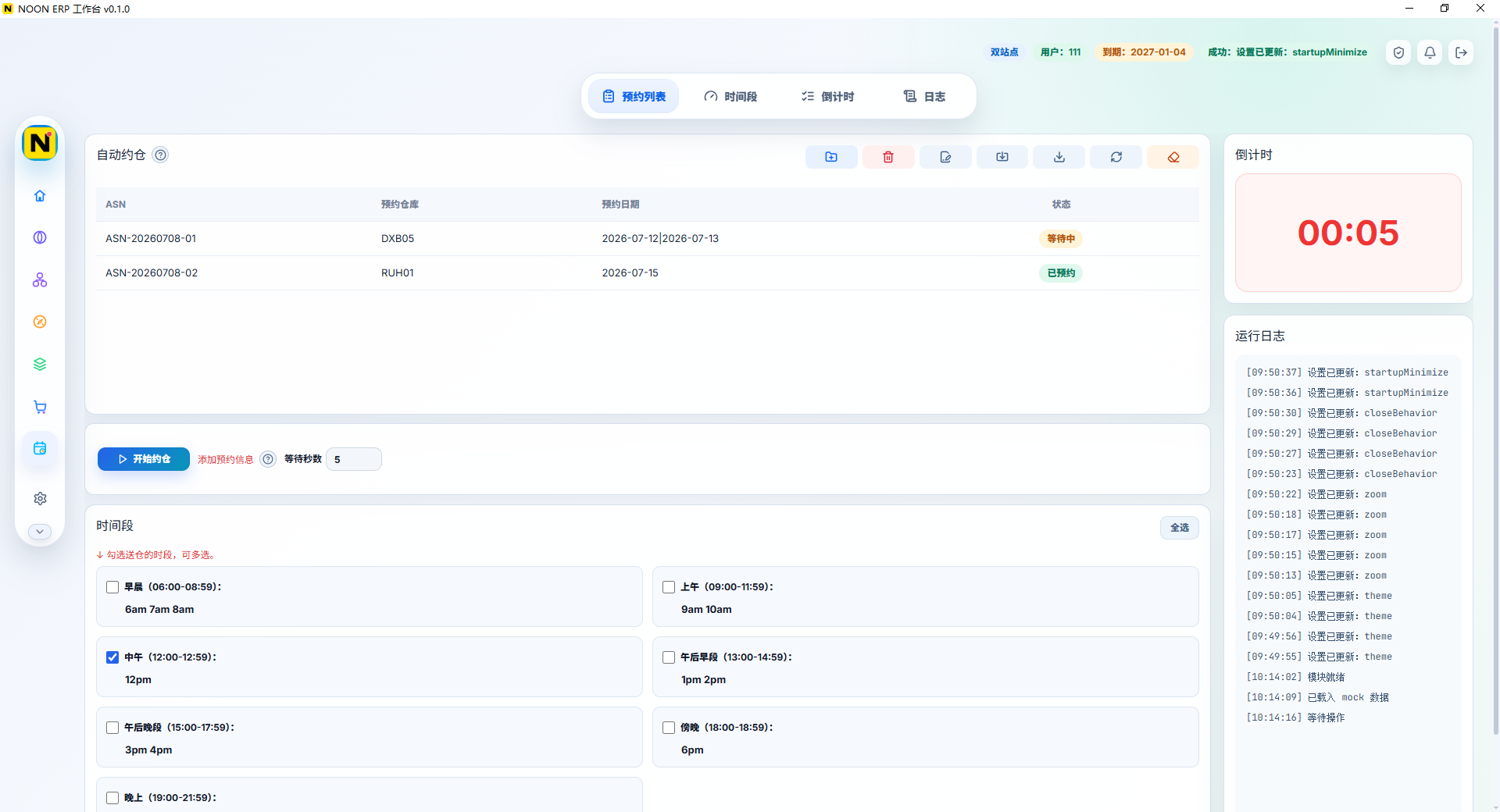Click the ASN column header
Viewport: 1500px width, 812px height.
(116, 205)
